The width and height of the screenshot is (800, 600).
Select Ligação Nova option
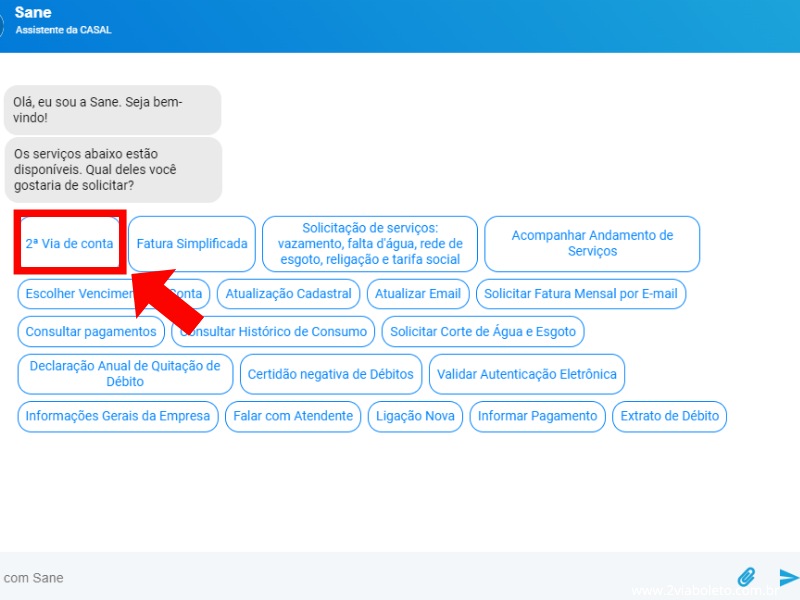(415, 416)
